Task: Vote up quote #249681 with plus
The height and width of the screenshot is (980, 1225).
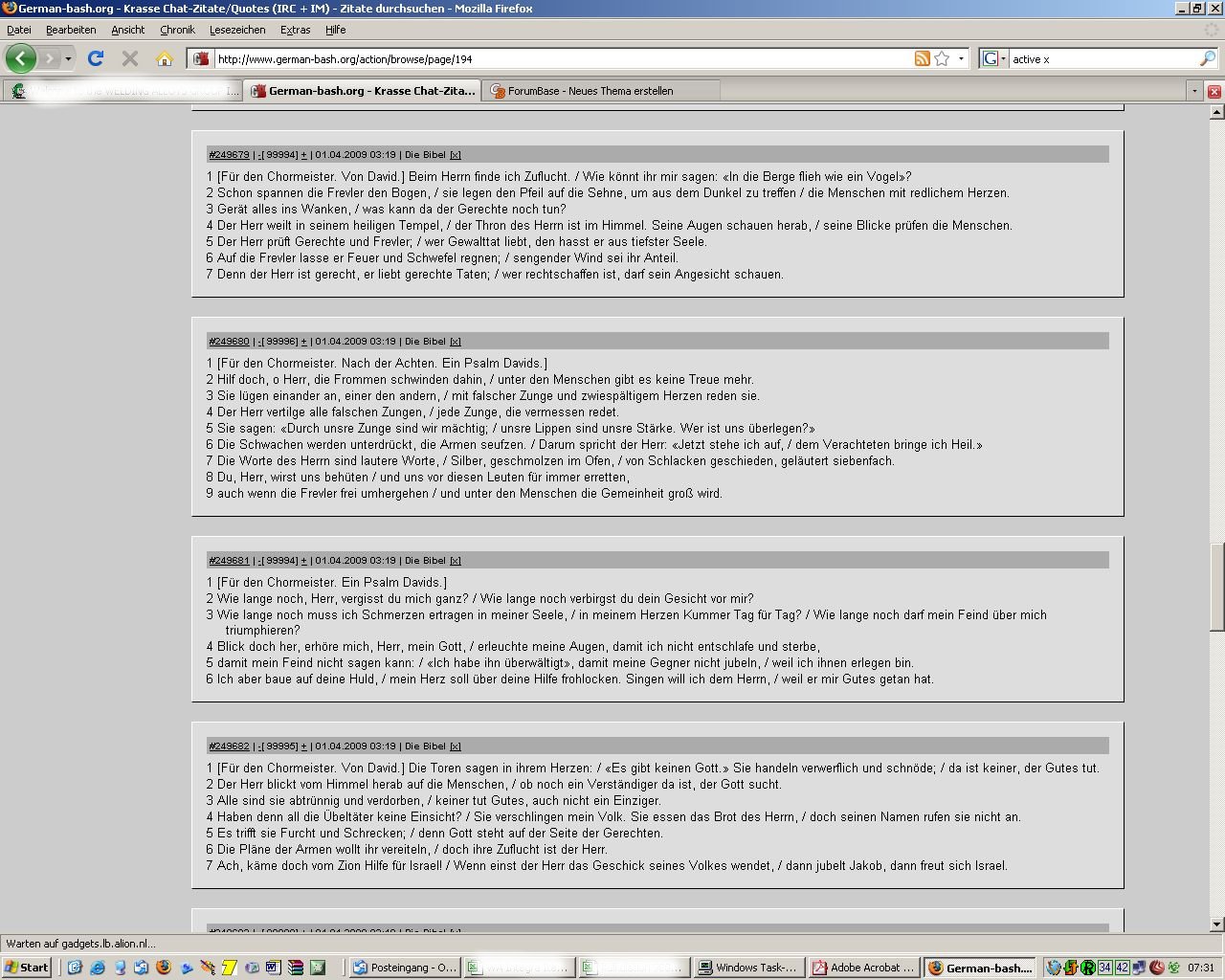Action: [303, 561]
